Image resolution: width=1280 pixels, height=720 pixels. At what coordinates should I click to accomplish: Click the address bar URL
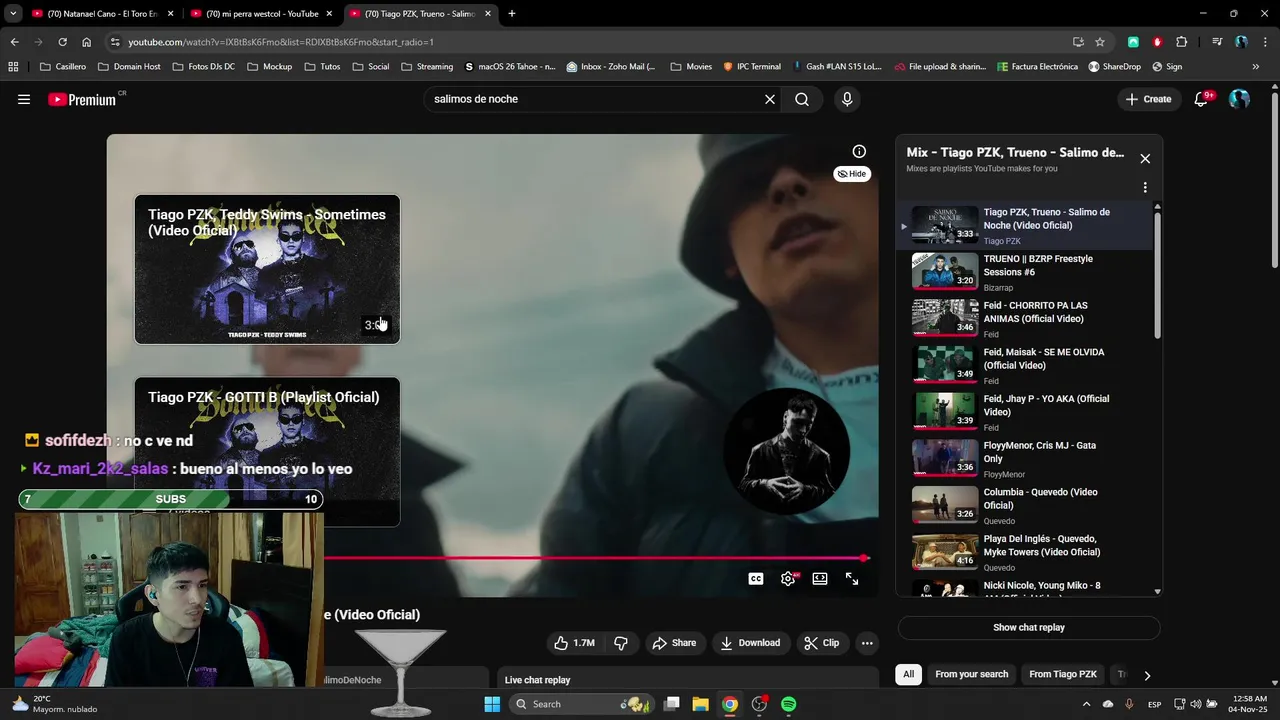pos(281,42)
